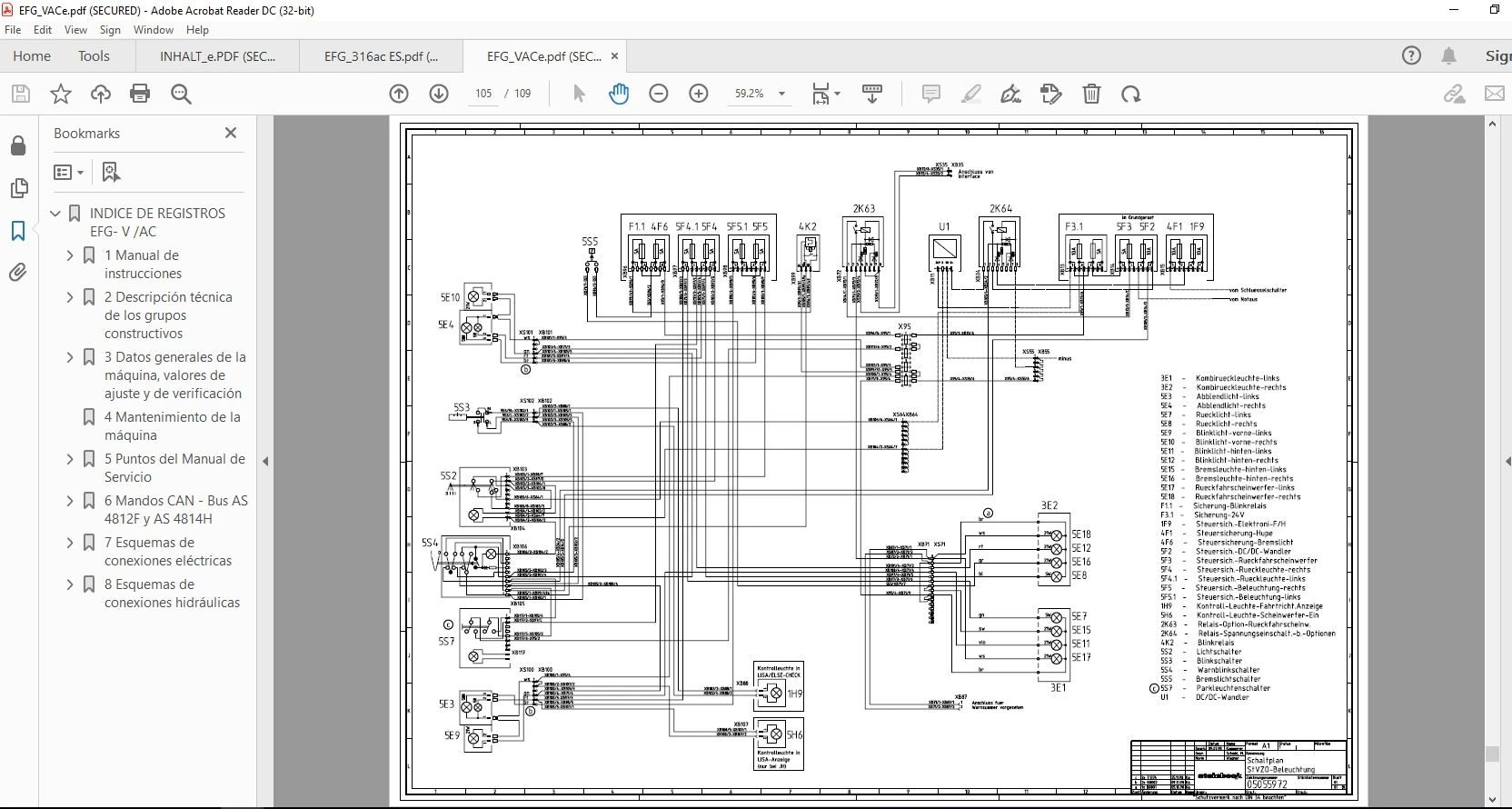Collapse the navigation pane divider arrow
The width and height of the screenshot is (1512, 809).
click(265, 462)
